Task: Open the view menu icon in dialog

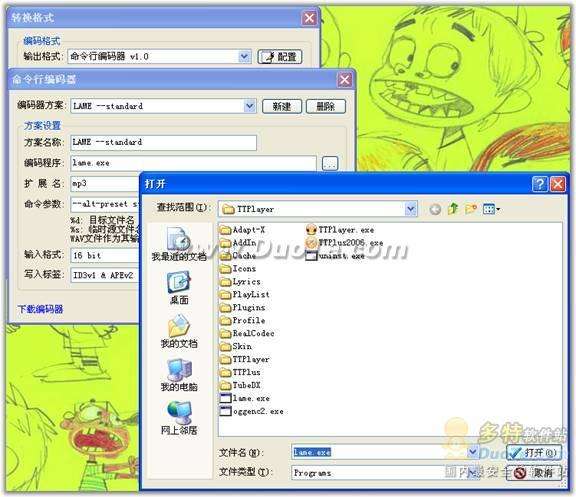Action: click(491, 209)
